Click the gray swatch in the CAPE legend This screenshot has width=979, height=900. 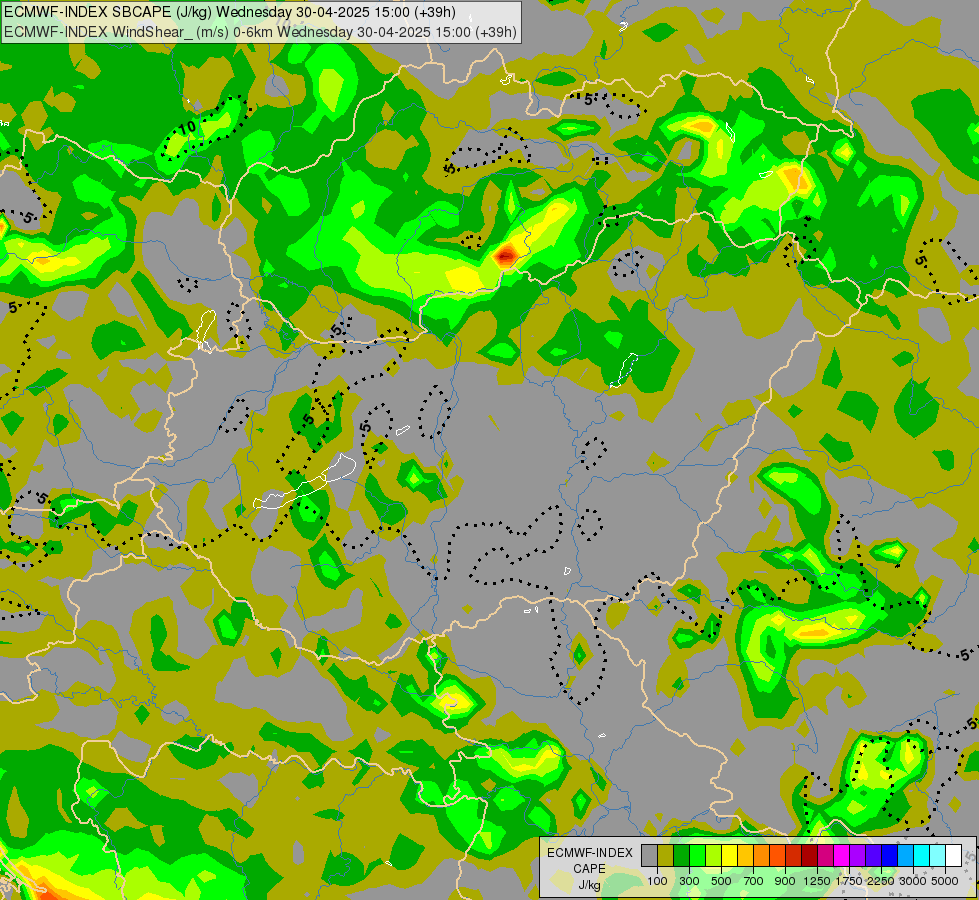pyautogui.click(x=649, y=856)
